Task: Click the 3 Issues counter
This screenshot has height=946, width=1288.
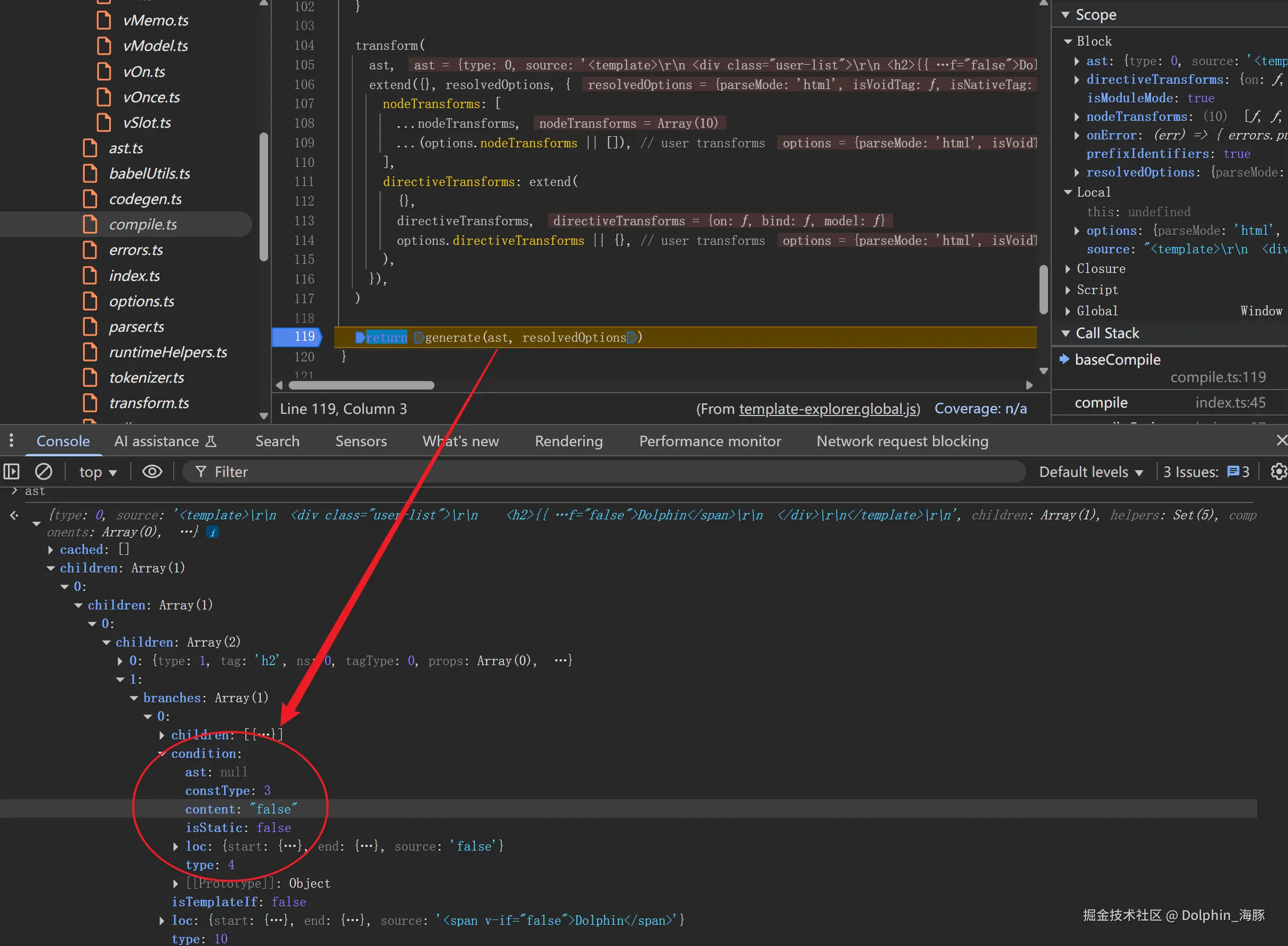Action: 1206,472
